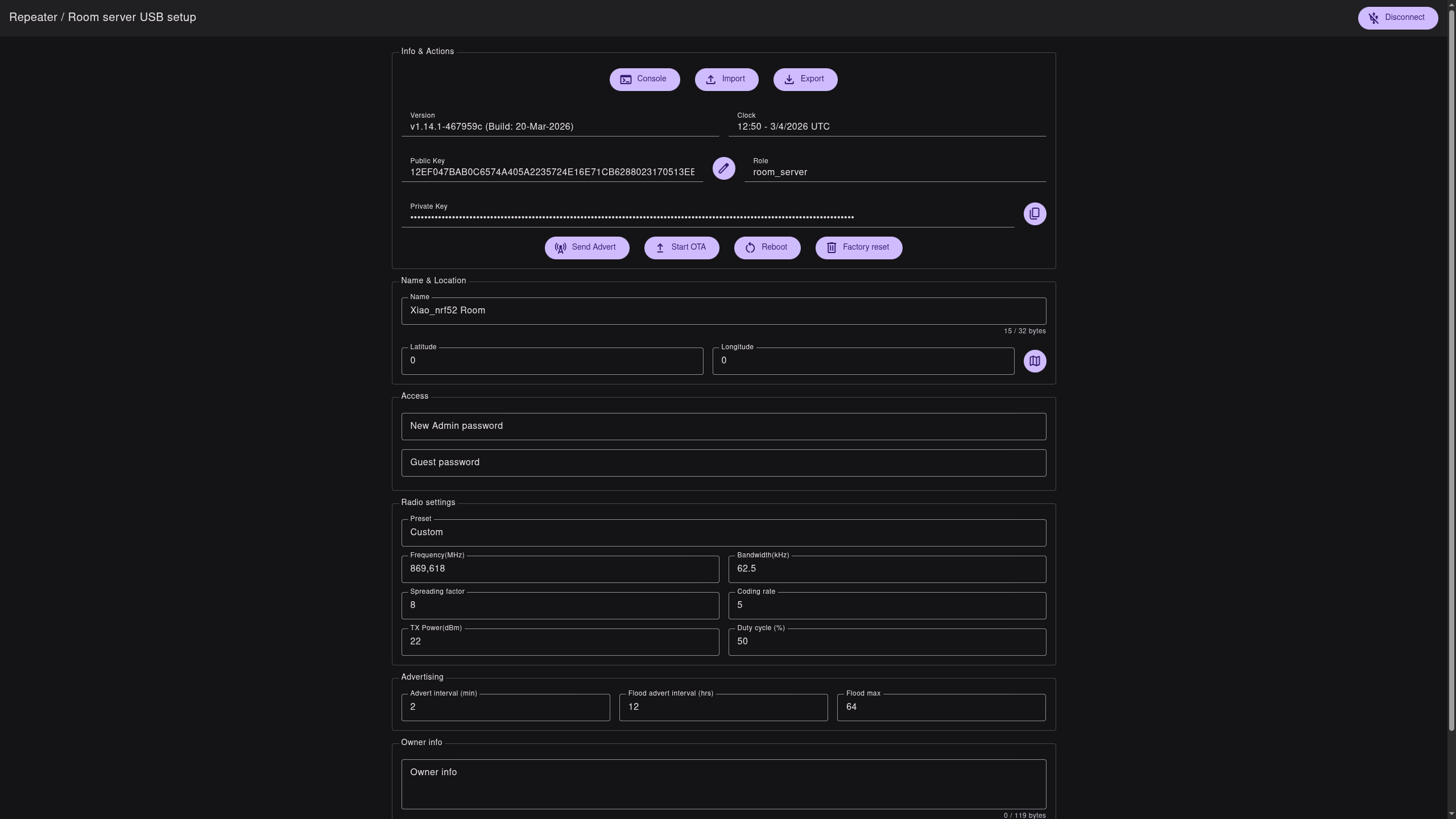Click the pencil icon to edit the public key

(x=723, y=168)
